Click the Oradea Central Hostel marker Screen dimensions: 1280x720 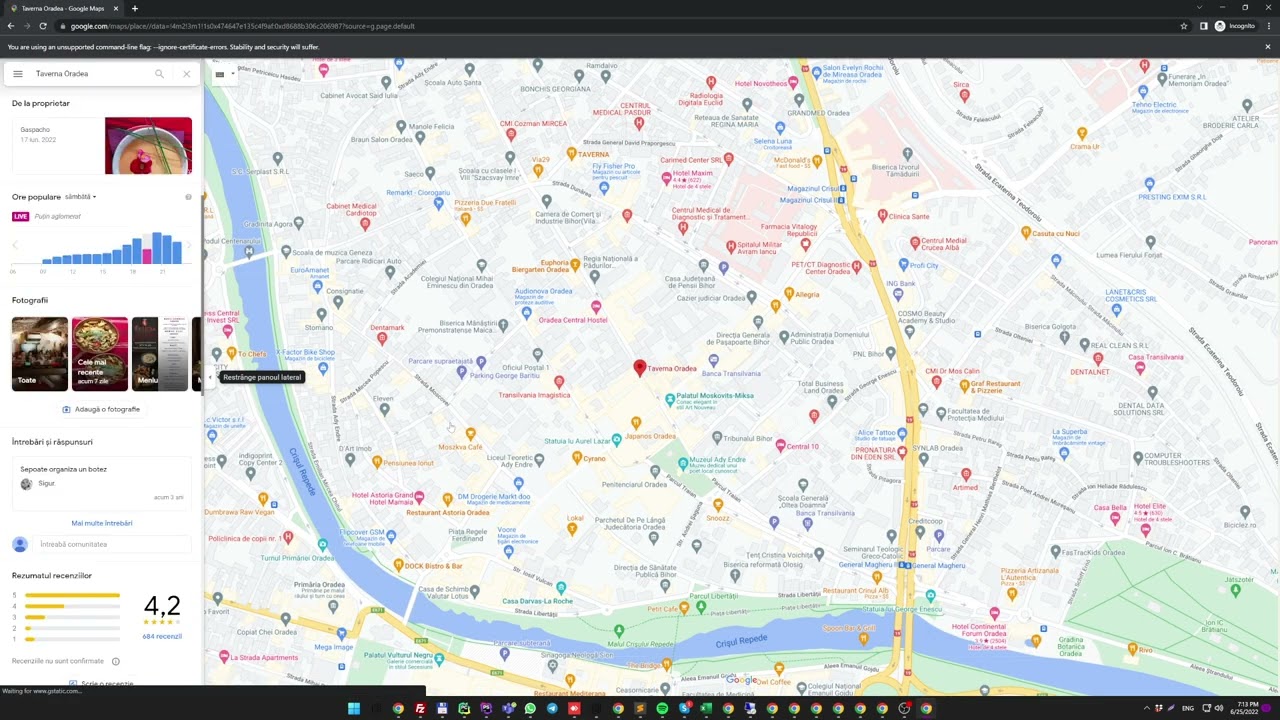click(596, 306)
